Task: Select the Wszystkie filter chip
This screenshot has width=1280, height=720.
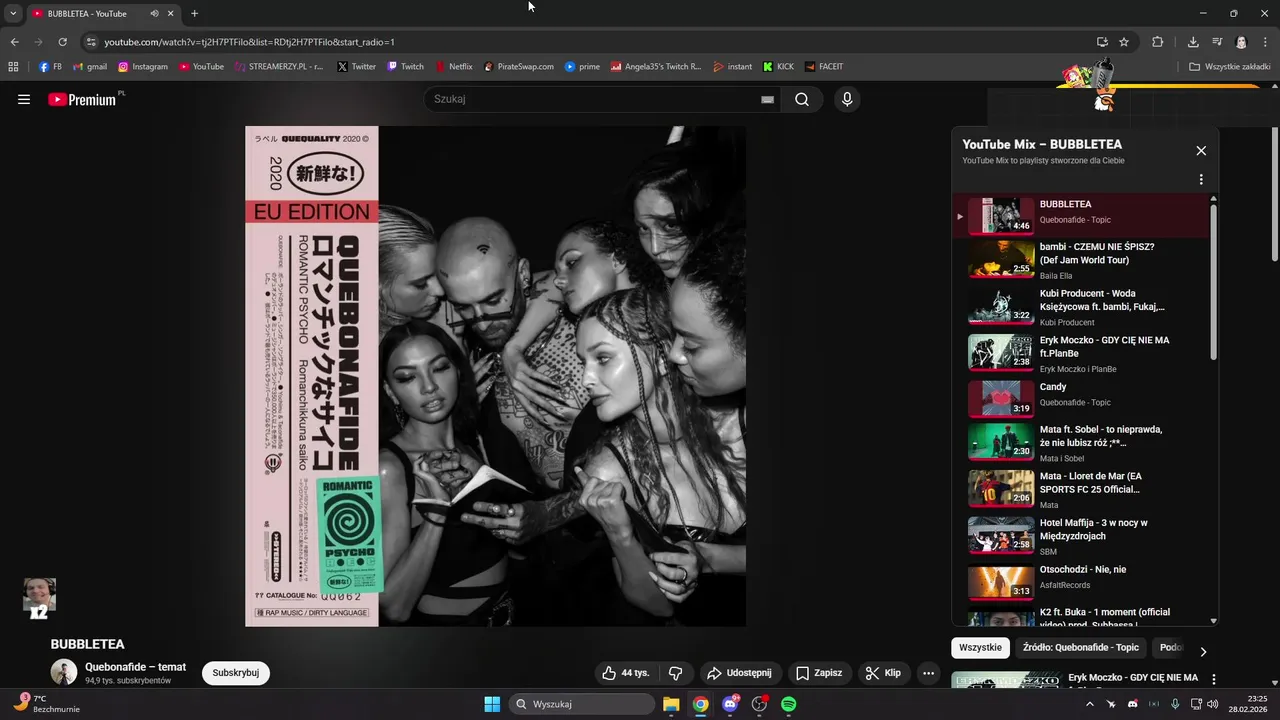Action: coord(980,648)
